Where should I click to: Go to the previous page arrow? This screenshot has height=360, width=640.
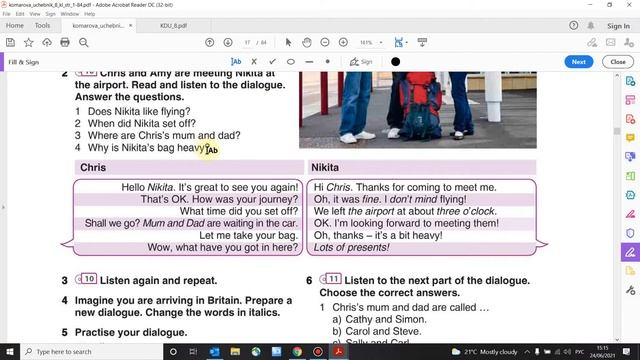coord(210,42)
